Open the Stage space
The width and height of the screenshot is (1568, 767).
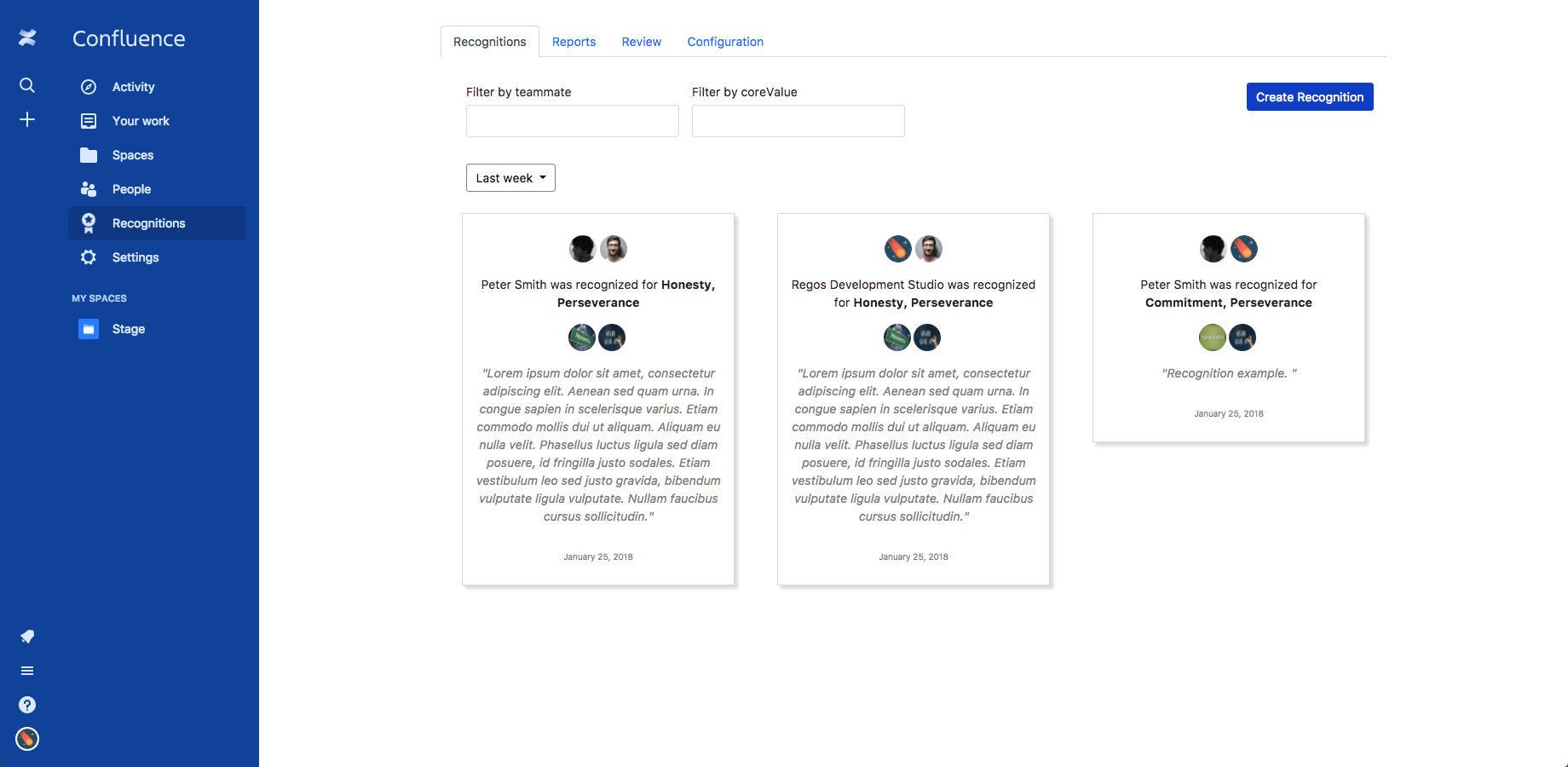[128, 329]
